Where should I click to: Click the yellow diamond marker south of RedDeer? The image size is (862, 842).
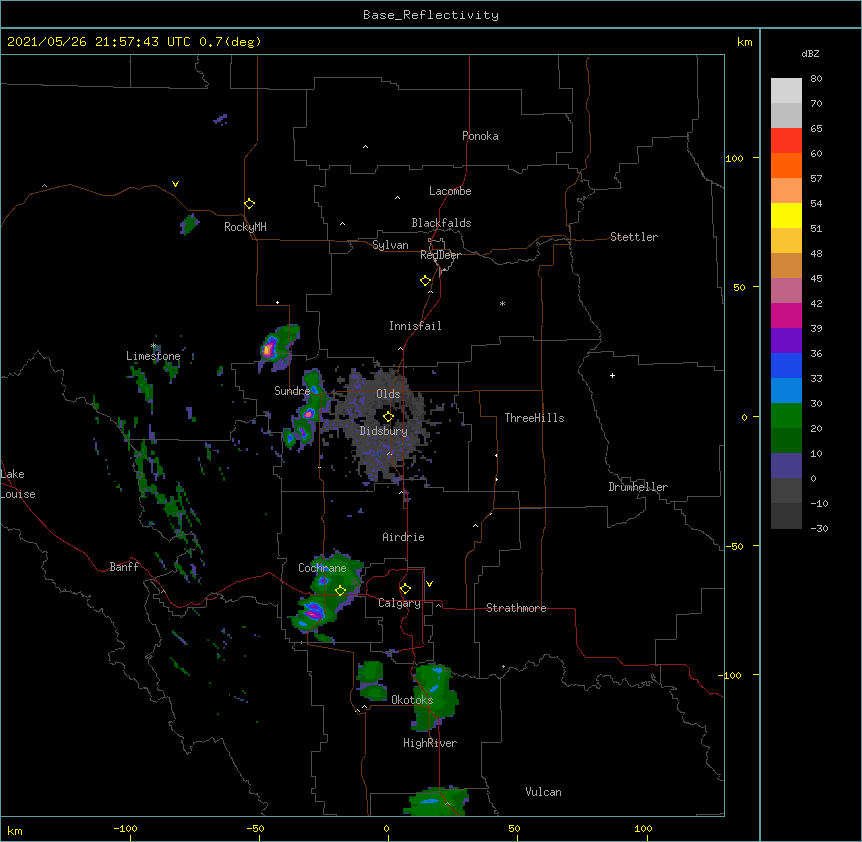pos(426,281)
